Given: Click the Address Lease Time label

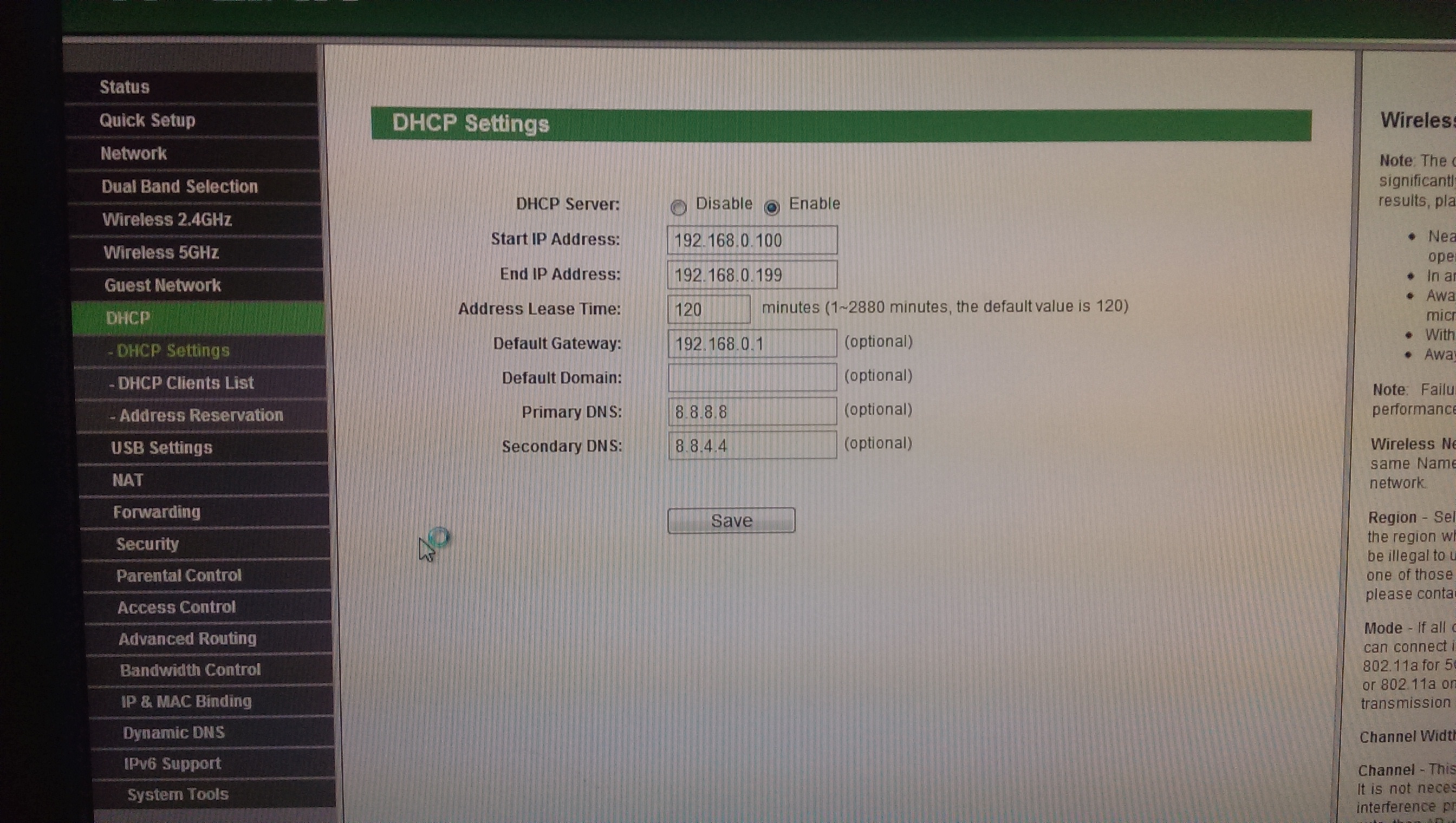Looking at the screenshot, I should point(539,309).
